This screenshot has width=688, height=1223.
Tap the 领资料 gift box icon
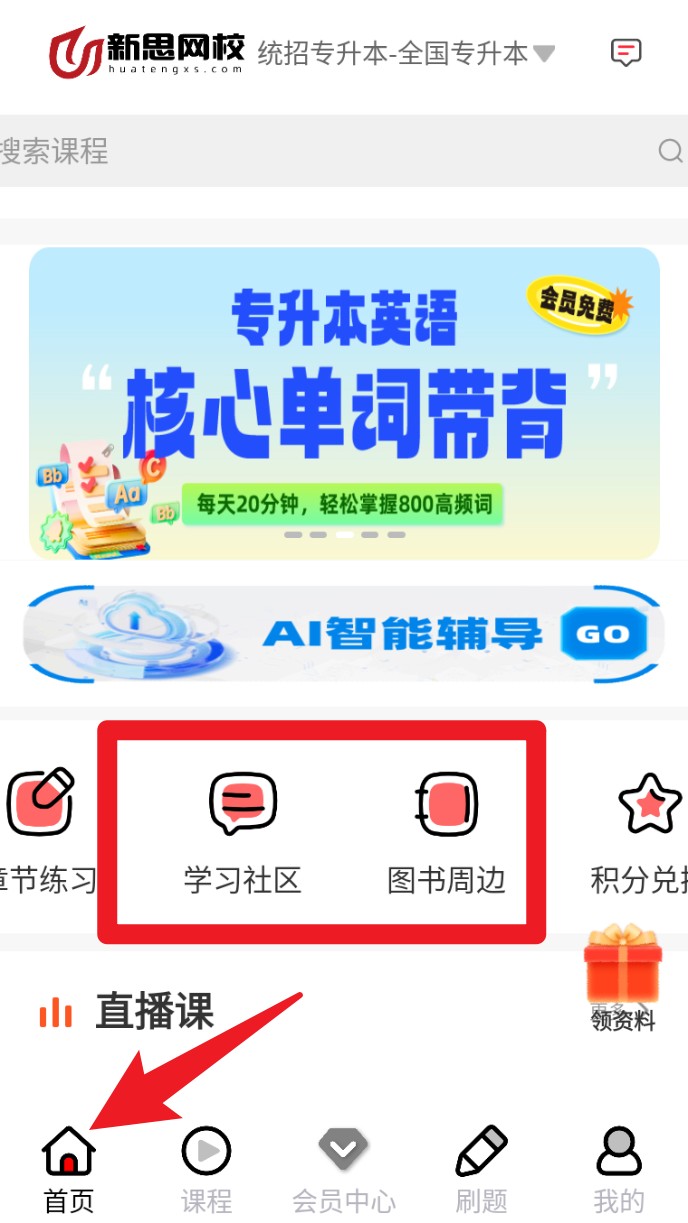[622, 964]
